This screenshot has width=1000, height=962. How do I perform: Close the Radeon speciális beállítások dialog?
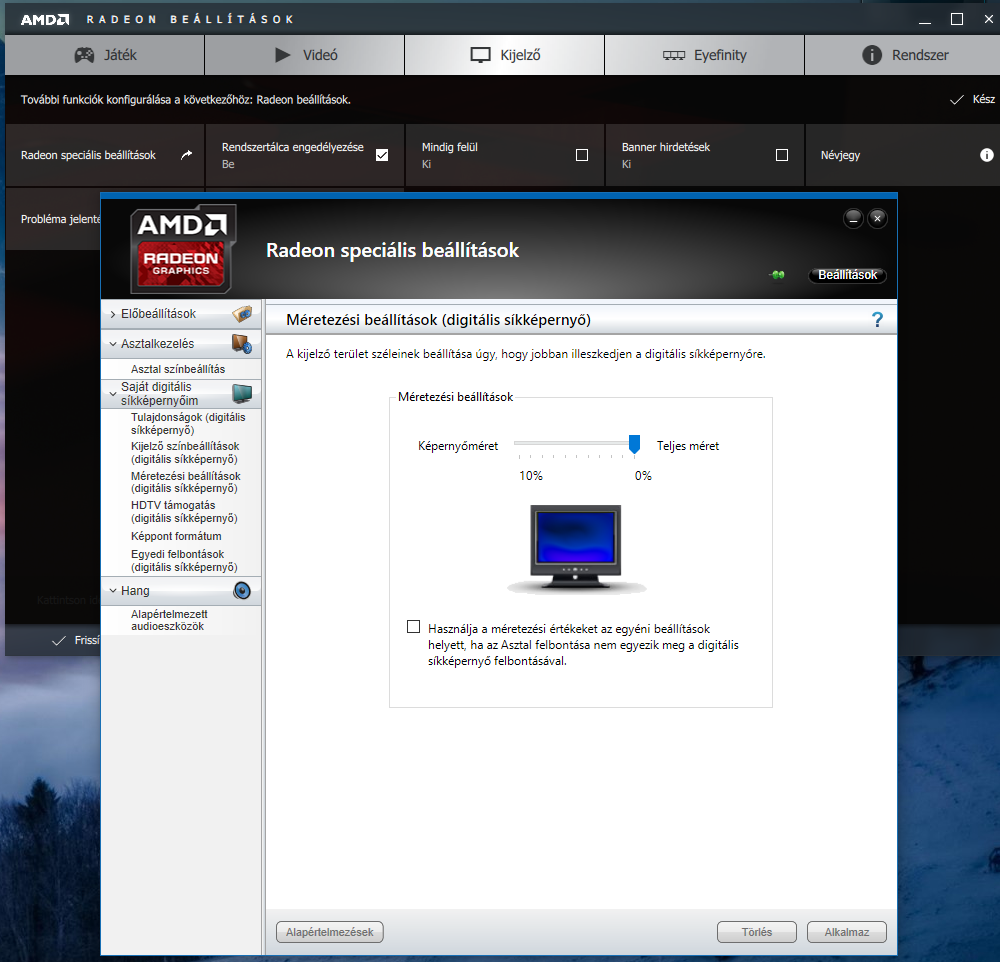click(878, 219)
